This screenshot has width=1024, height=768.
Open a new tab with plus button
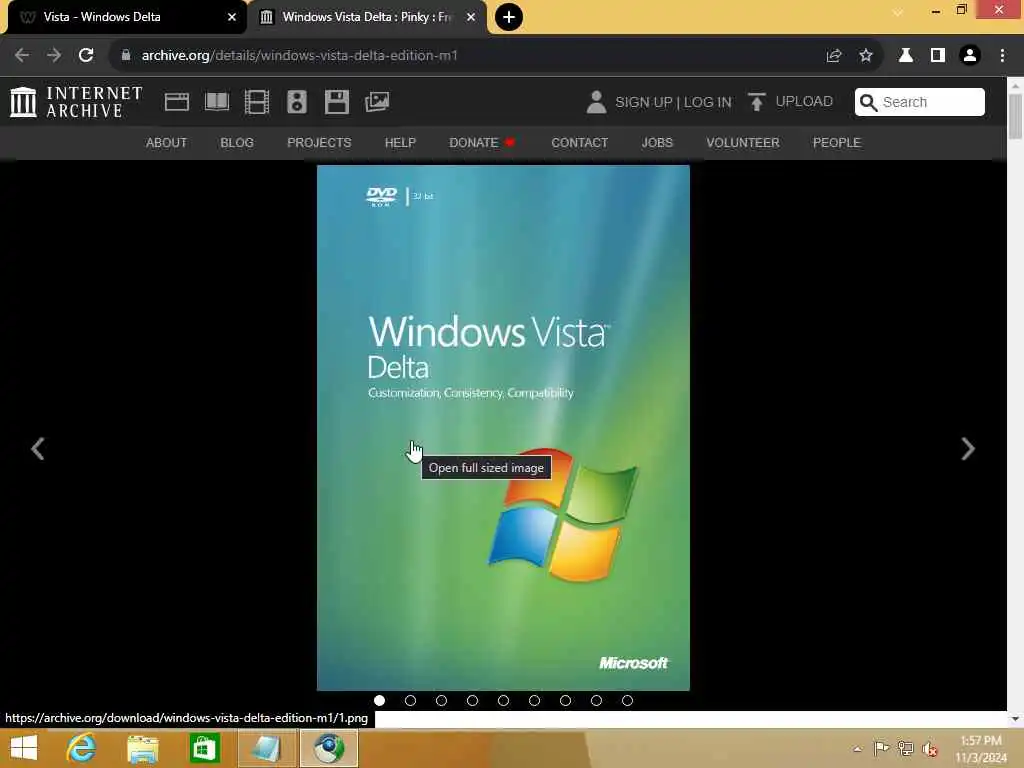coord(509,17)
